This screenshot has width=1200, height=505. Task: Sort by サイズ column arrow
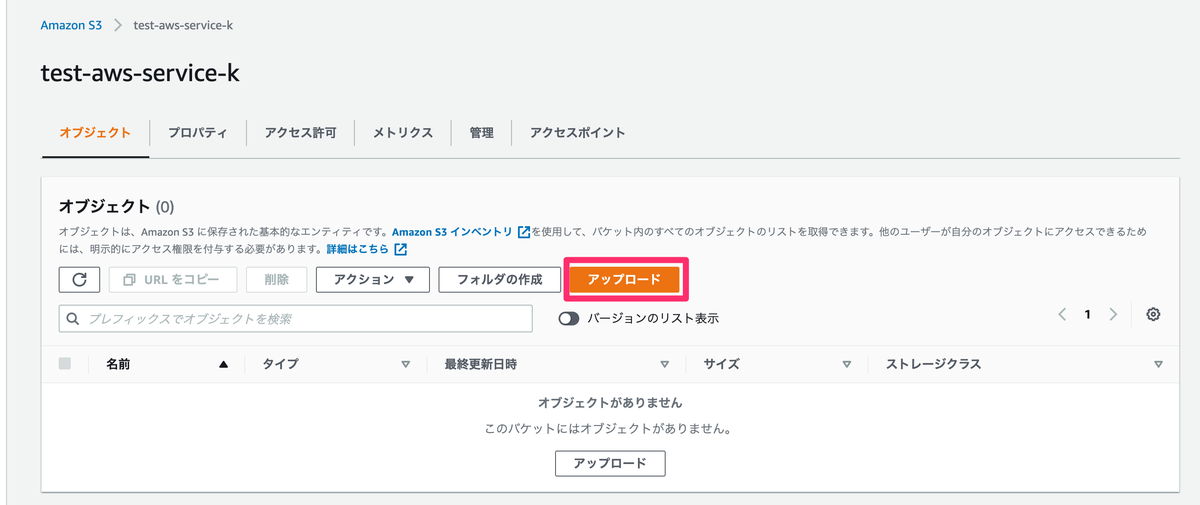(847, 365)
